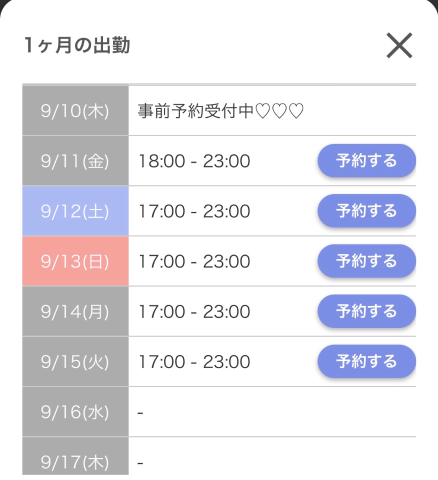Click the 9/15 17:00 - 23:00 time text
This screenshot has height=480, width=438.
tap(194, 362)
